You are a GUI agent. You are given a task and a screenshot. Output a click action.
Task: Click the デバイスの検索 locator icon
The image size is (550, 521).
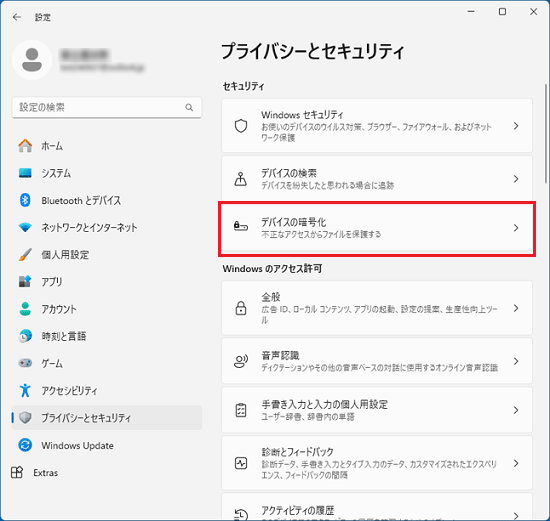point(241,179)
